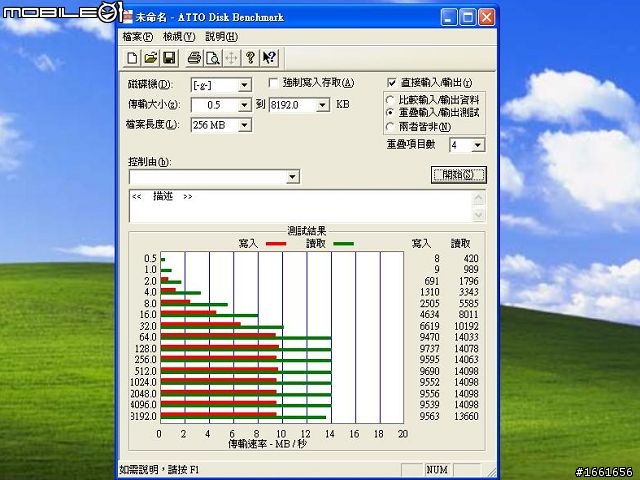Select 比較輸入/輸出資料 radio button

(390, 100)
